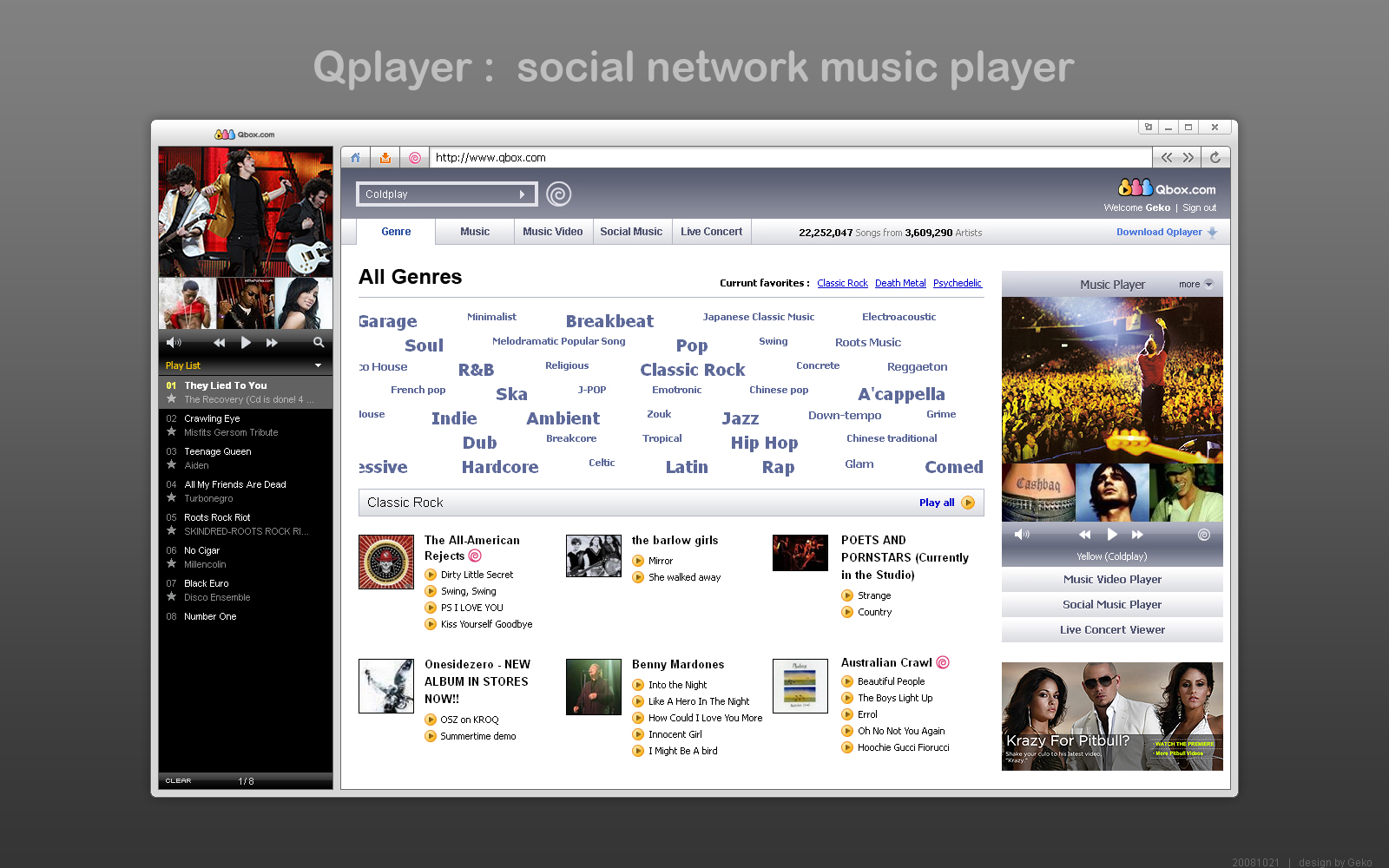The image size is (1389, 868).
Task: Open the Live Concert tab
Action: click(x=711, y=232)
